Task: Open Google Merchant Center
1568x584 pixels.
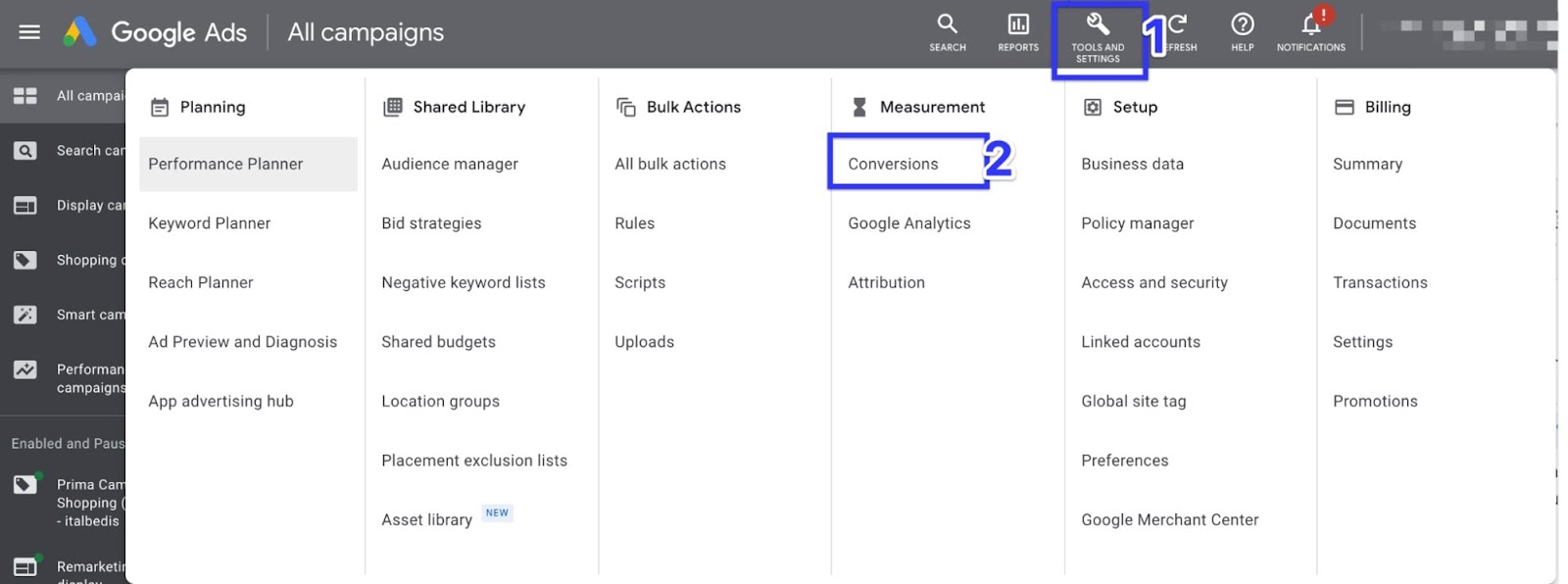Action: pyautogui.click(x=1169, y=520)
